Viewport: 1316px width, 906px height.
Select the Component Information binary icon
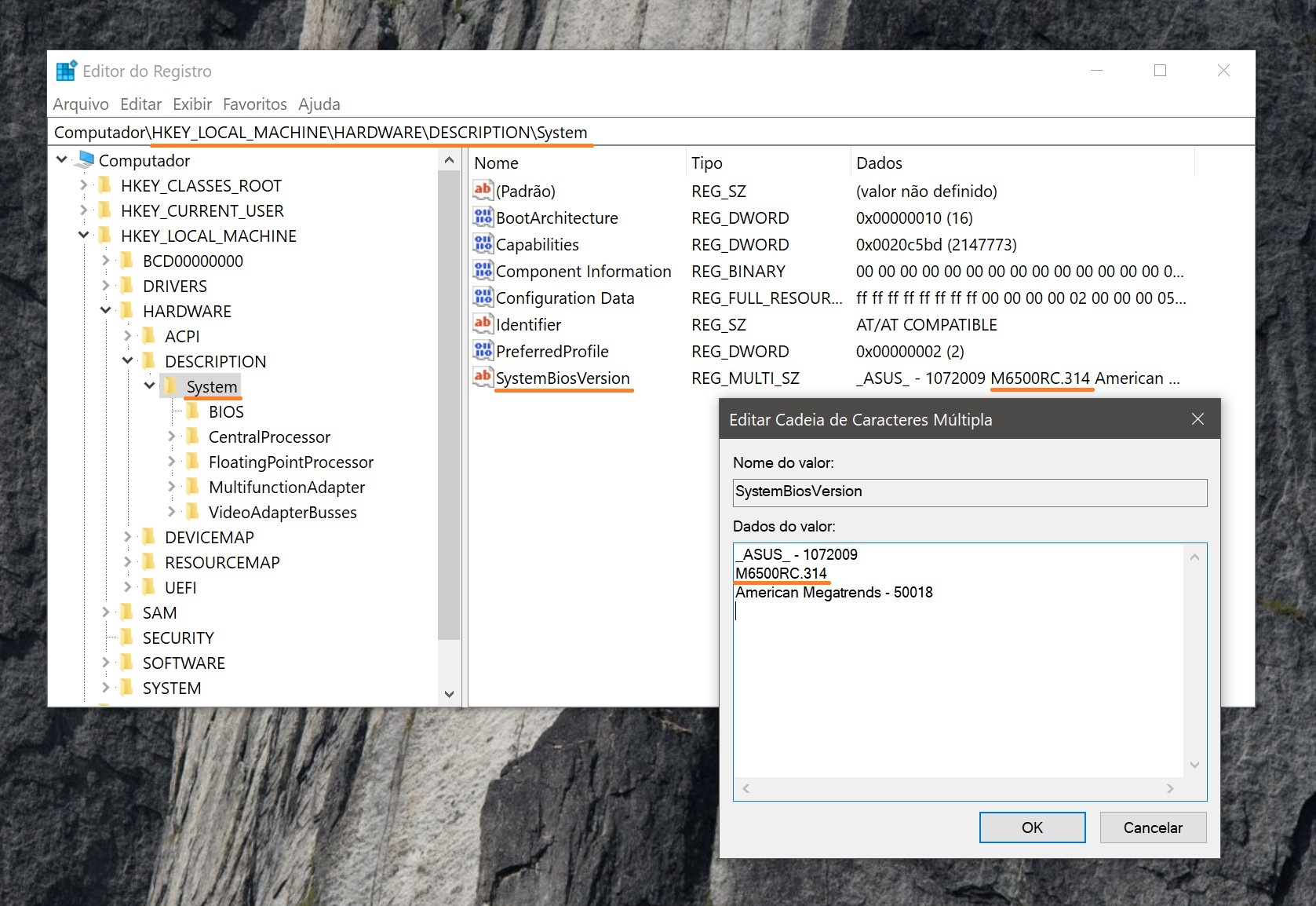[483, 271]
